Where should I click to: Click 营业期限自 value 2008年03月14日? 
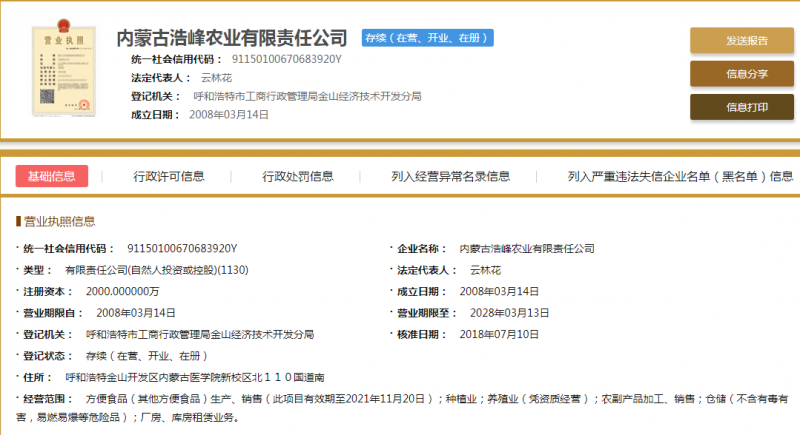(136, 313)
